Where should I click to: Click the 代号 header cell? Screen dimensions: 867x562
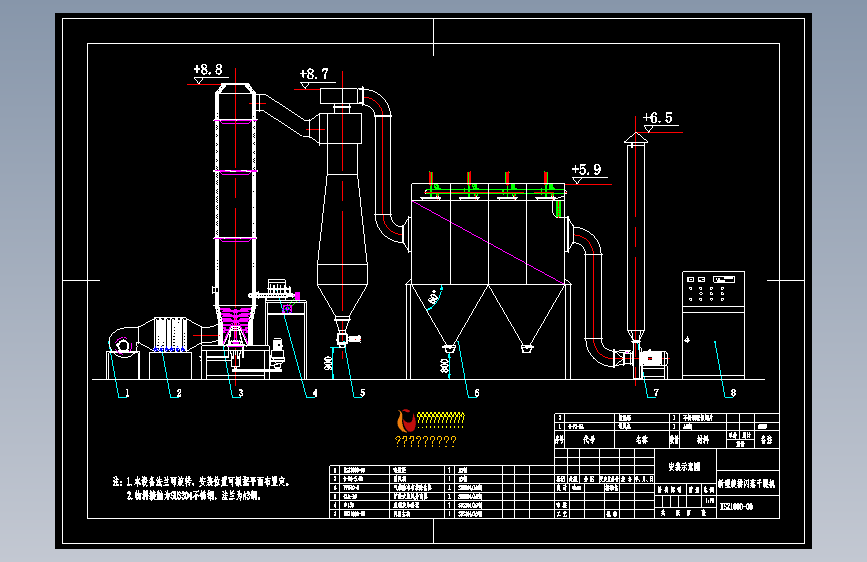click(589, 440)
